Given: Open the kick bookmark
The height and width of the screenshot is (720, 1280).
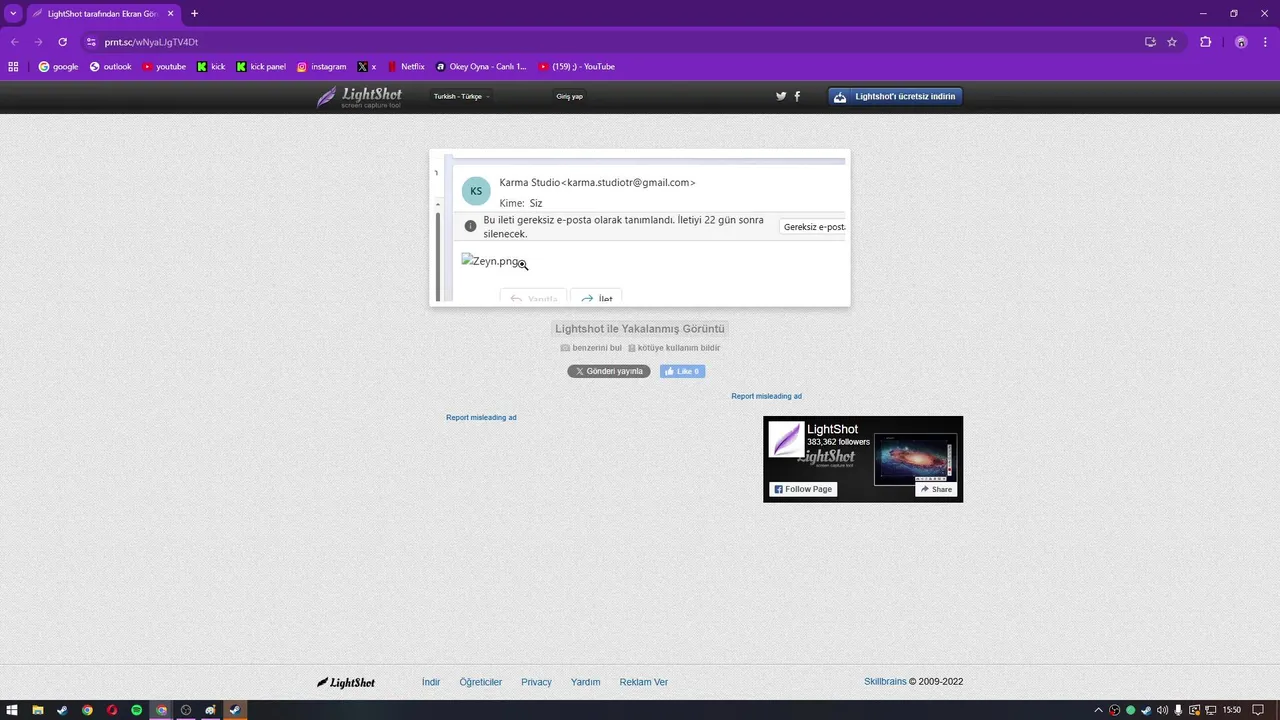Looking at the screenshot, I should coord(211,67).
